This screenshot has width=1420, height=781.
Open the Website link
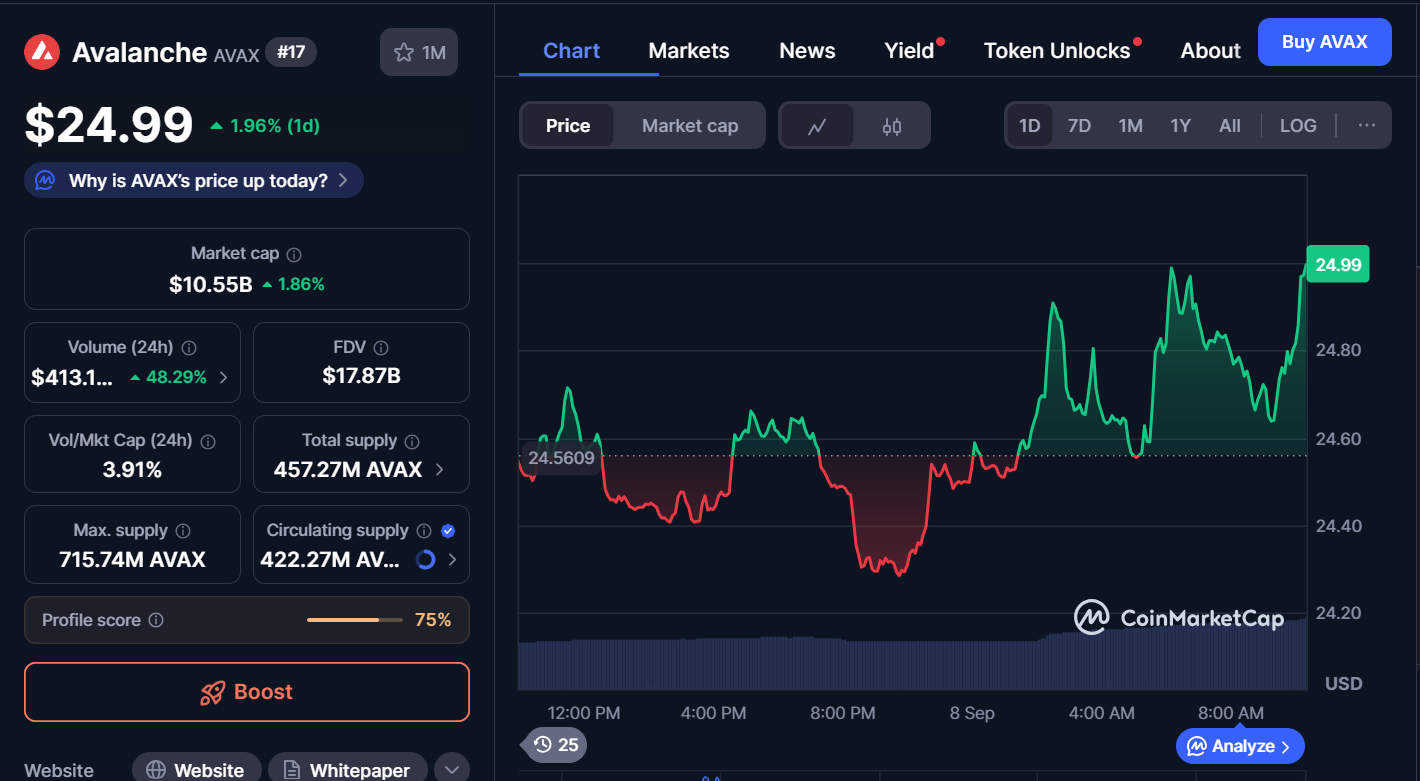pyautogui.click(x=196, y=770)
